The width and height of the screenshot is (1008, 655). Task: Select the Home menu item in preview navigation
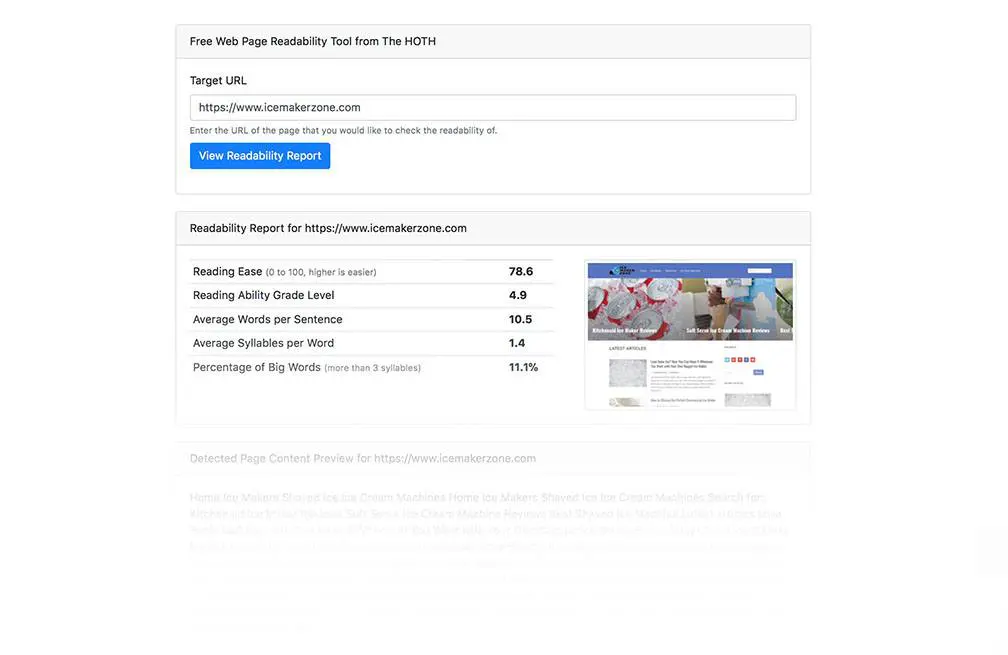point(642,270)
